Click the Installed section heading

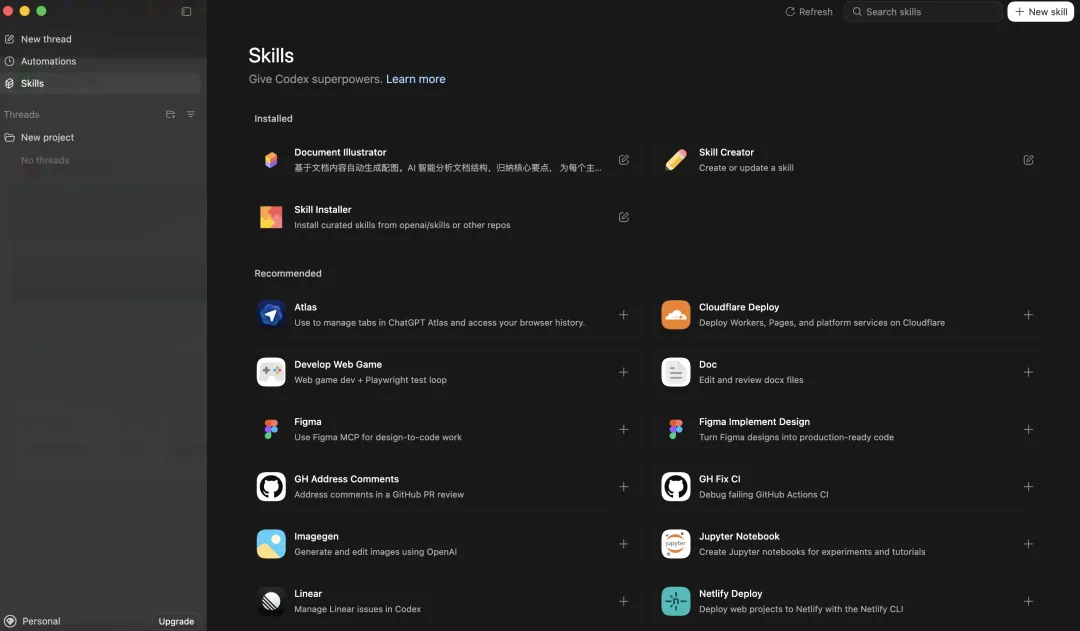[x=273, y=118]
